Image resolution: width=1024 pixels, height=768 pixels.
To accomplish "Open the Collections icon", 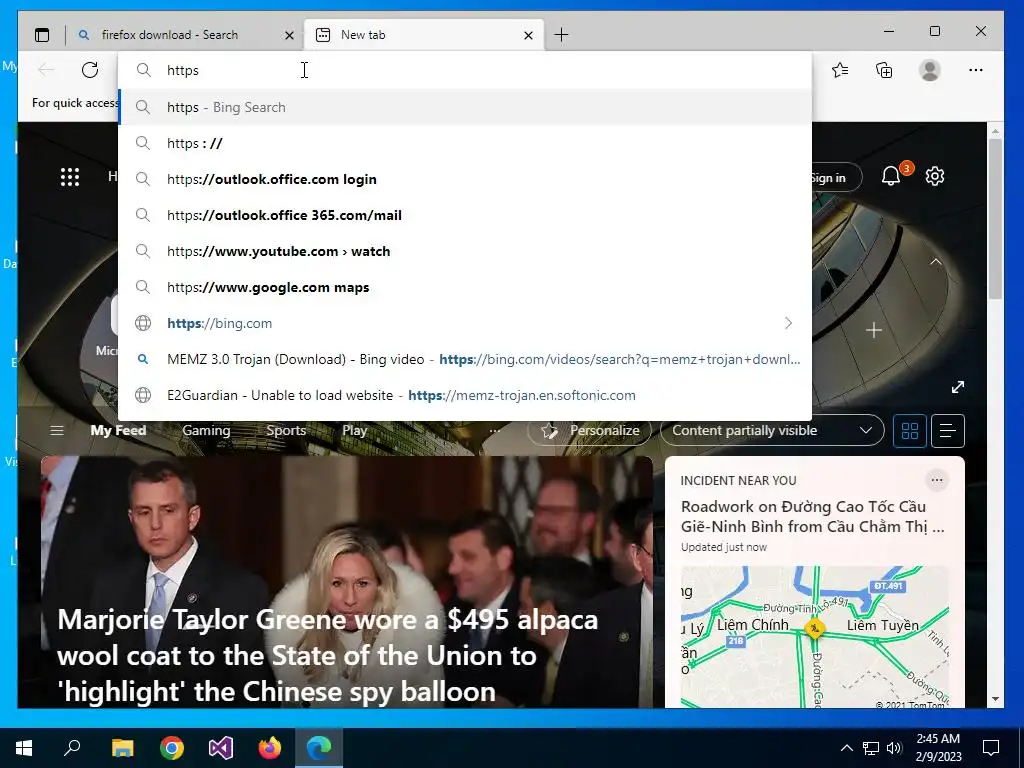I will [884, 70].
